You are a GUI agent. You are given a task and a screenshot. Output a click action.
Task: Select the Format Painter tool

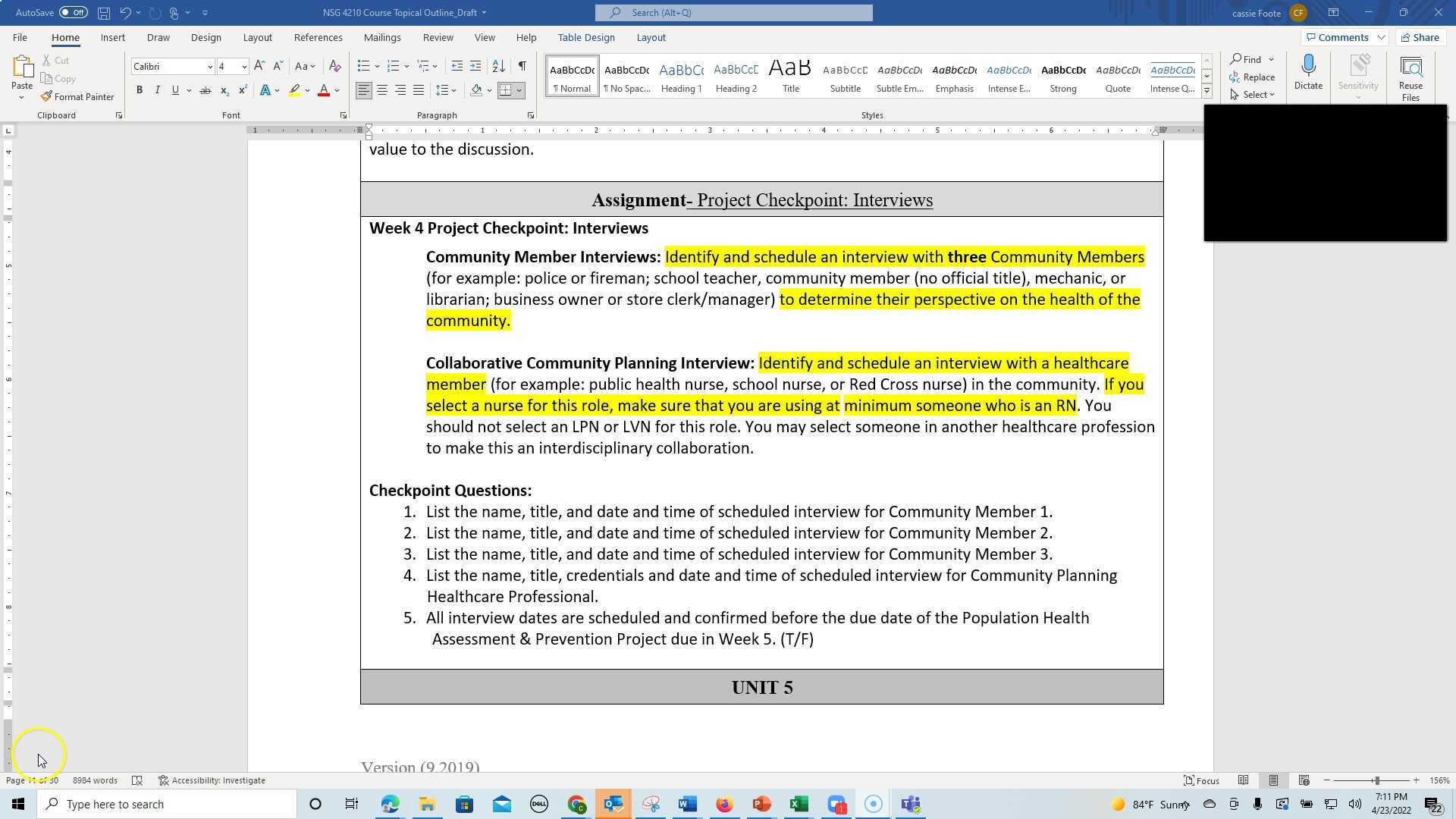pyautogui.click(x=78, y=96)
